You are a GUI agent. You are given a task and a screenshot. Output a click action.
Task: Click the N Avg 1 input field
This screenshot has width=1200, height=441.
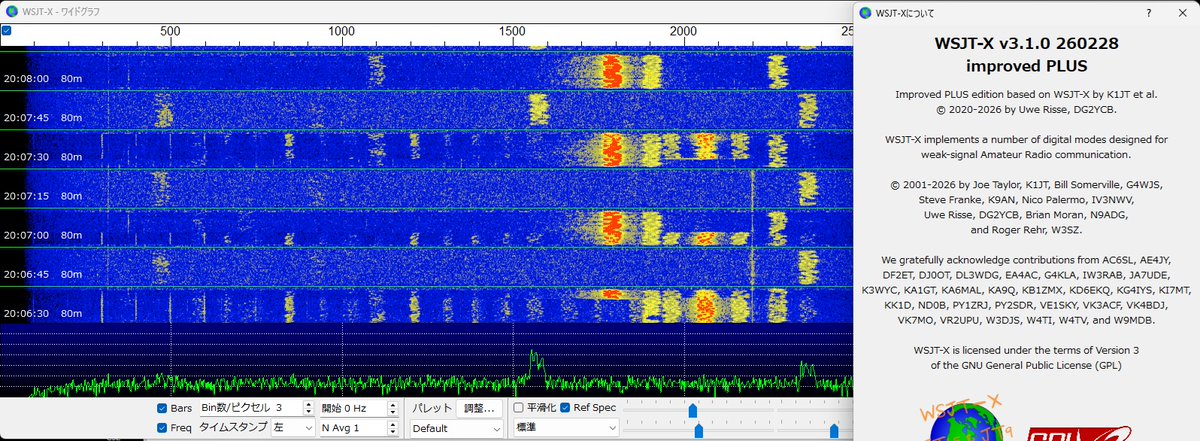tap(361, 428)
